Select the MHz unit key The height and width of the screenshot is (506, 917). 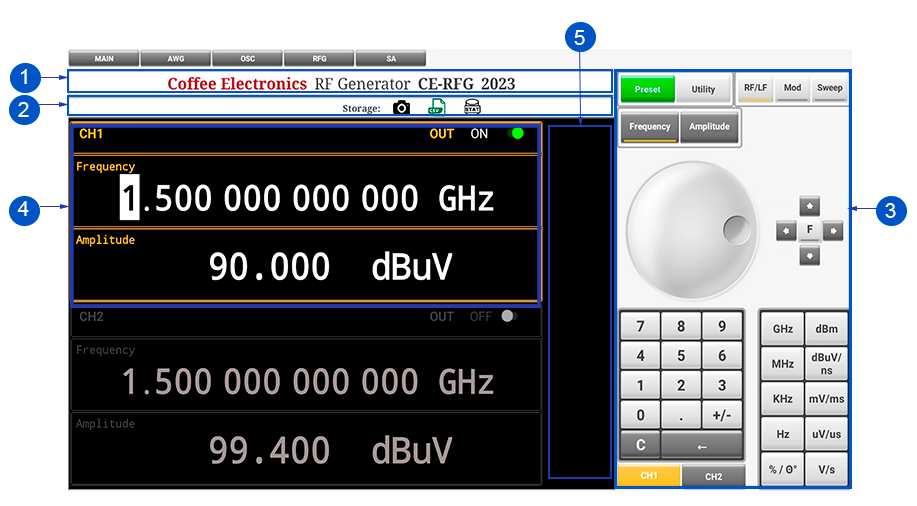[x=782, y=364]
